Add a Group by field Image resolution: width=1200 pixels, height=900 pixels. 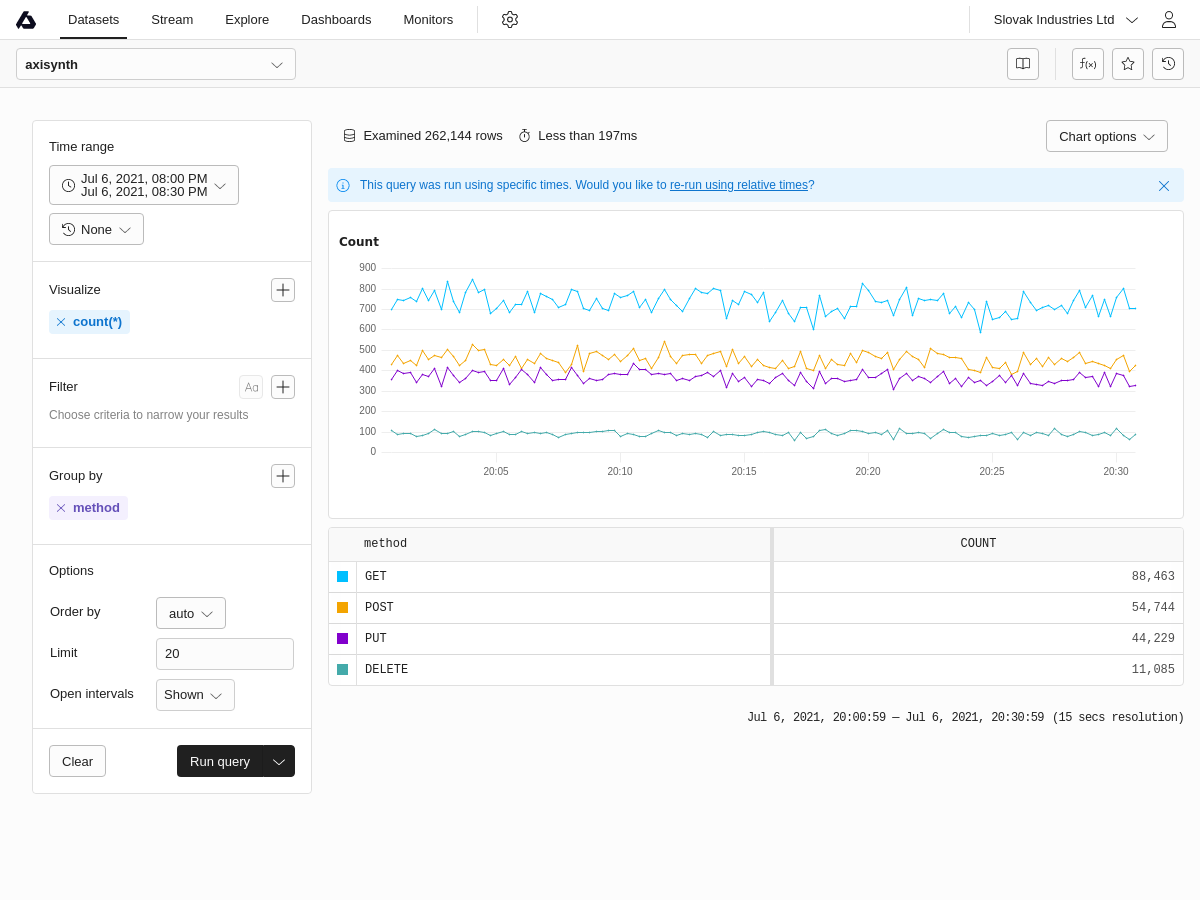[283, 476]
